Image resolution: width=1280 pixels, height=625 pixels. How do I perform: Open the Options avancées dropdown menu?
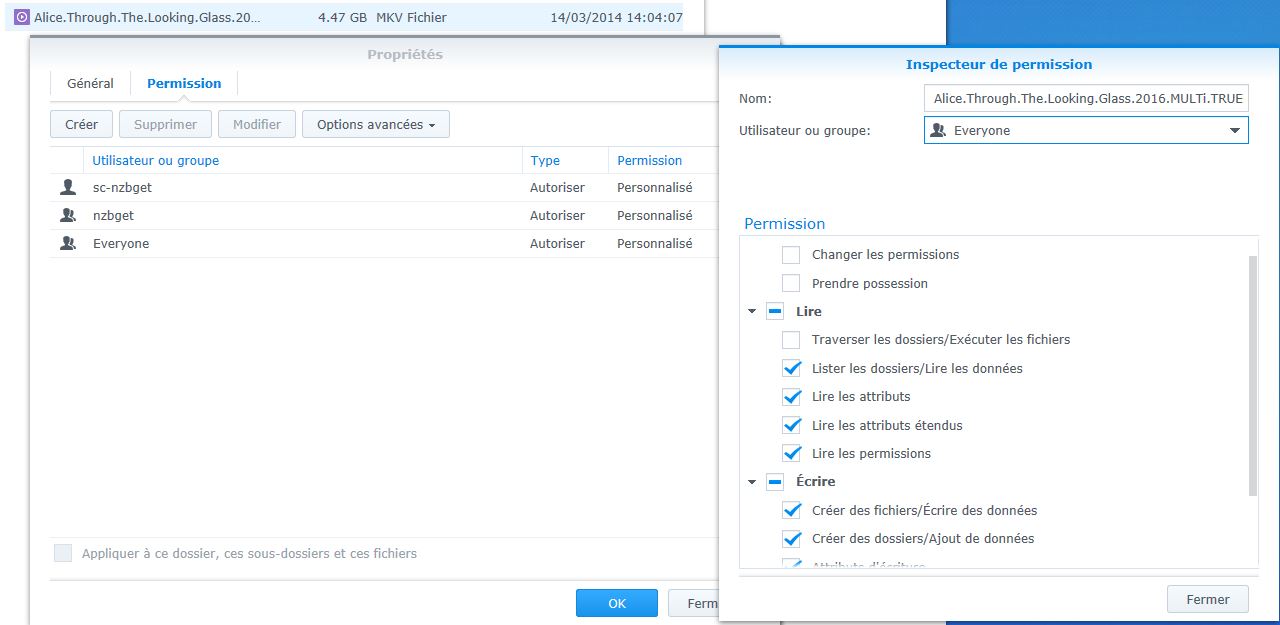click(376, 124)
